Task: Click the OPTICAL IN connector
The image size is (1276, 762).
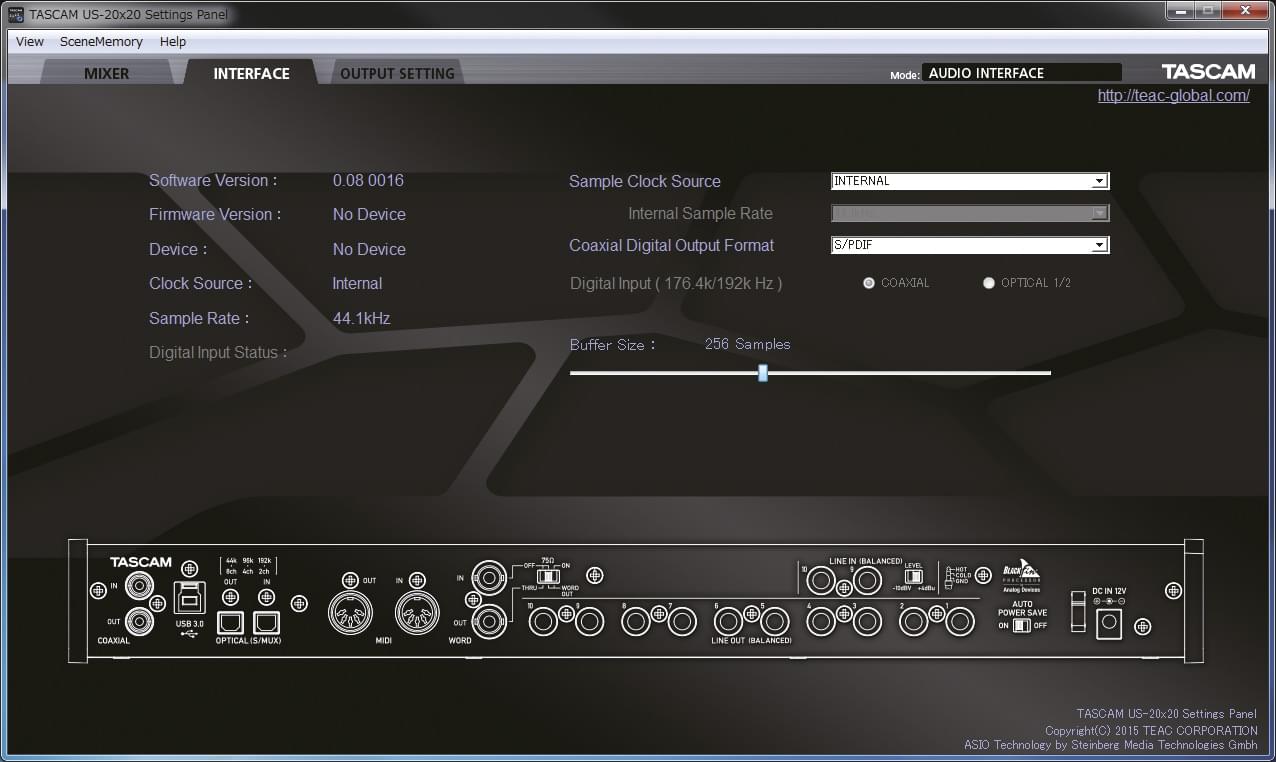Action: pos(266,623)
